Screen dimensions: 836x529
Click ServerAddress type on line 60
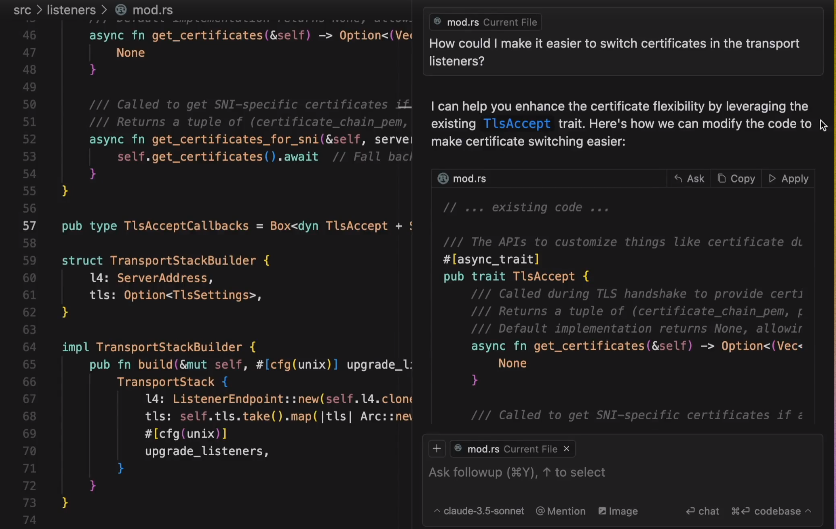coord(162,278)
